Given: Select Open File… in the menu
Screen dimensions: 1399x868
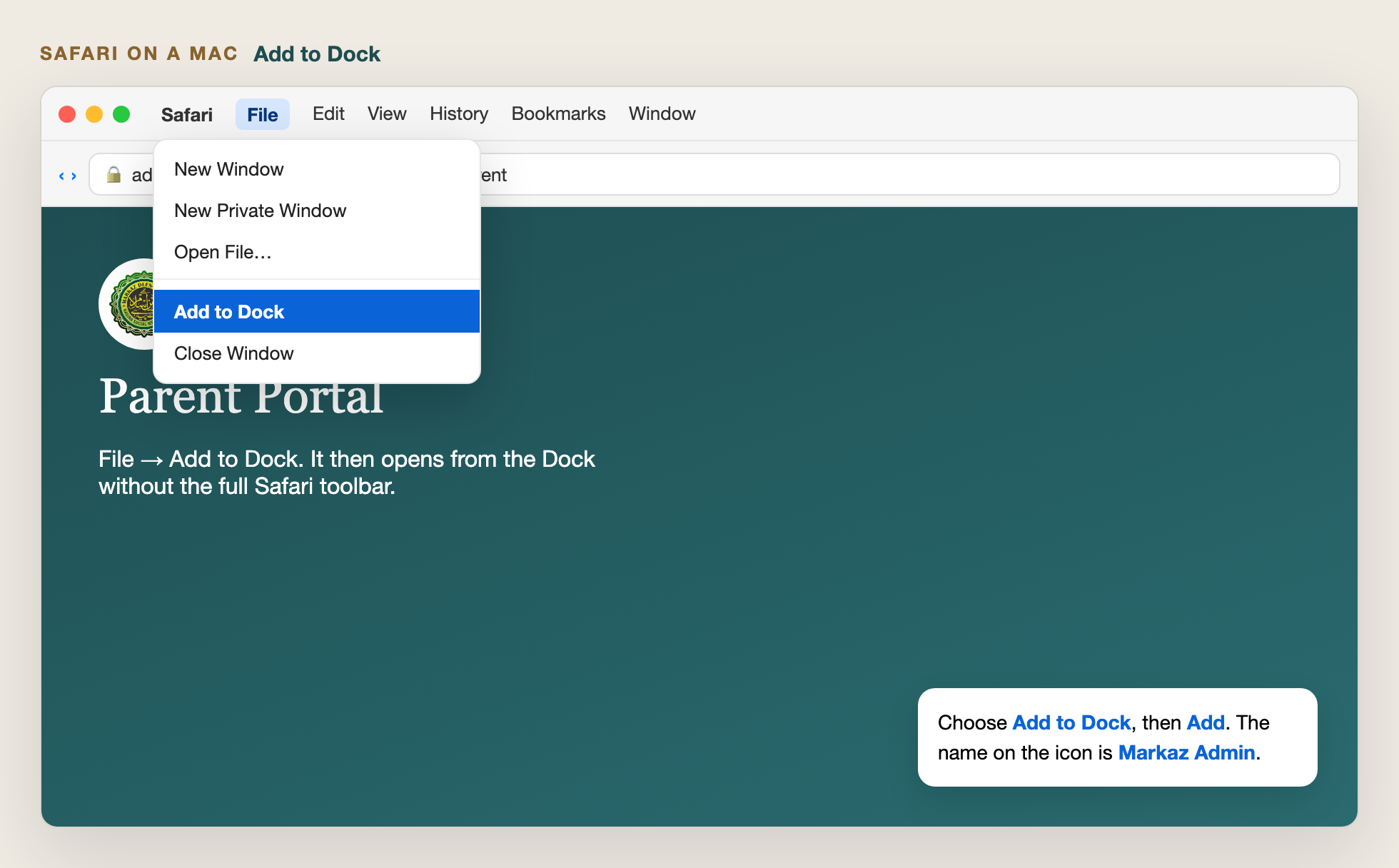Looking at the screenshot, I should point(317,252).
